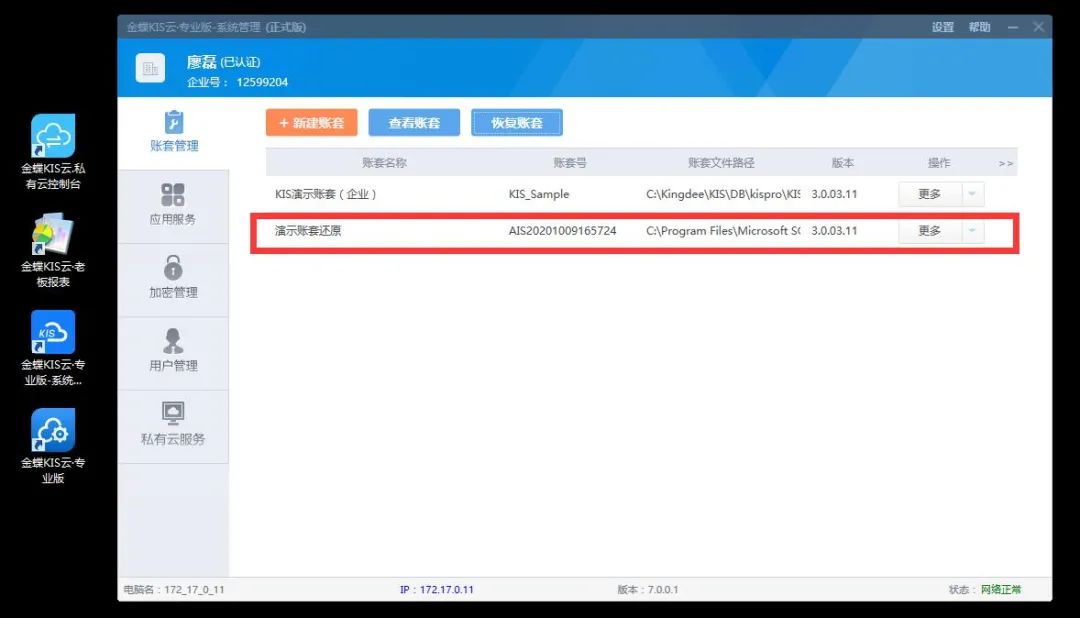Click 电脑名 172_17_0_11 in status bar

click(174, 590)
